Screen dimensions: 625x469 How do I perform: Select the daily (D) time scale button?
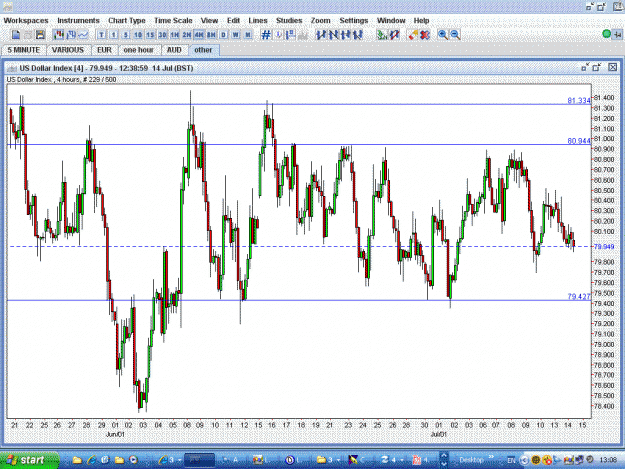[224, 35]
